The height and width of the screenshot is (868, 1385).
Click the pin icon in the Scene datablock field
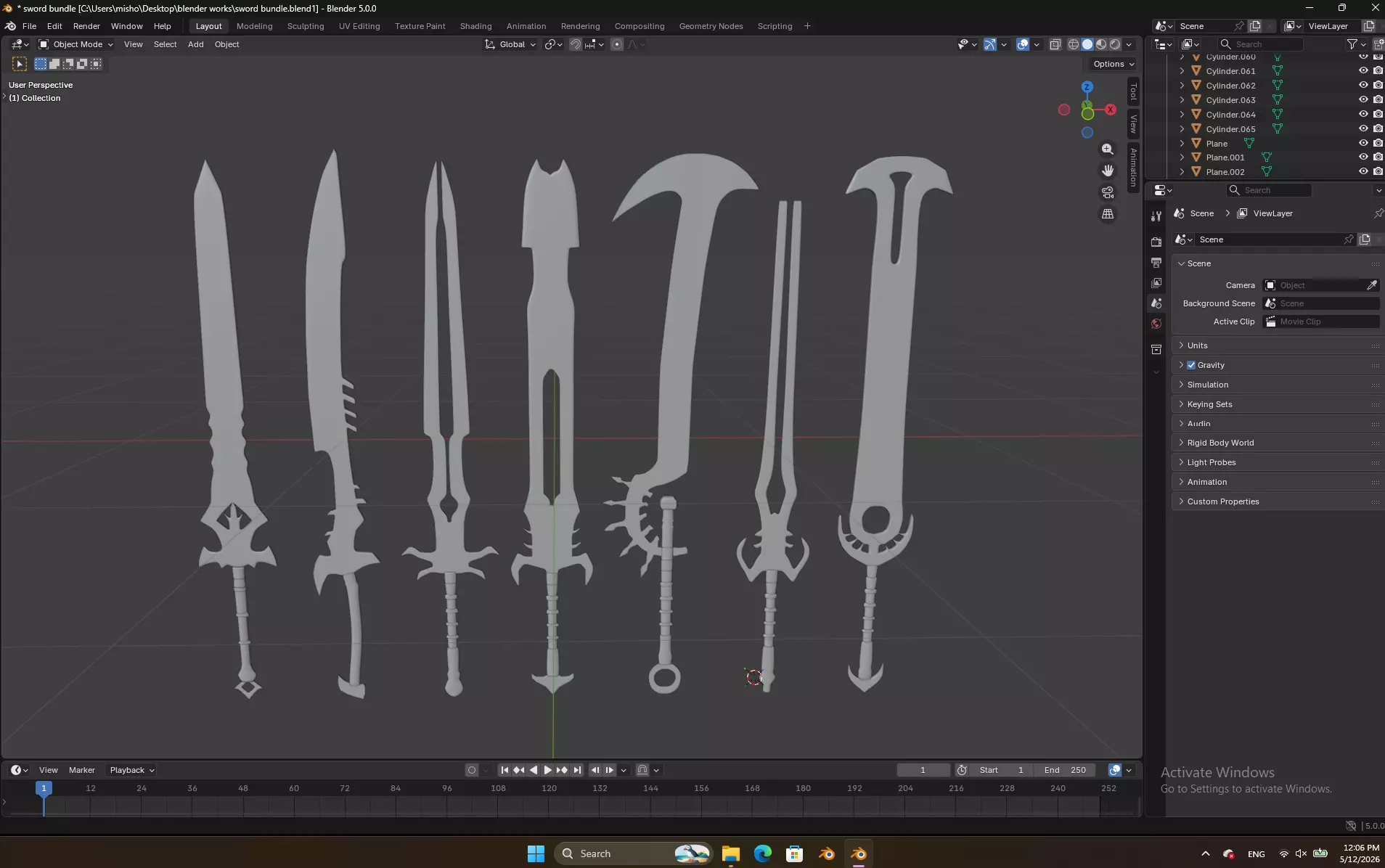1348,239
